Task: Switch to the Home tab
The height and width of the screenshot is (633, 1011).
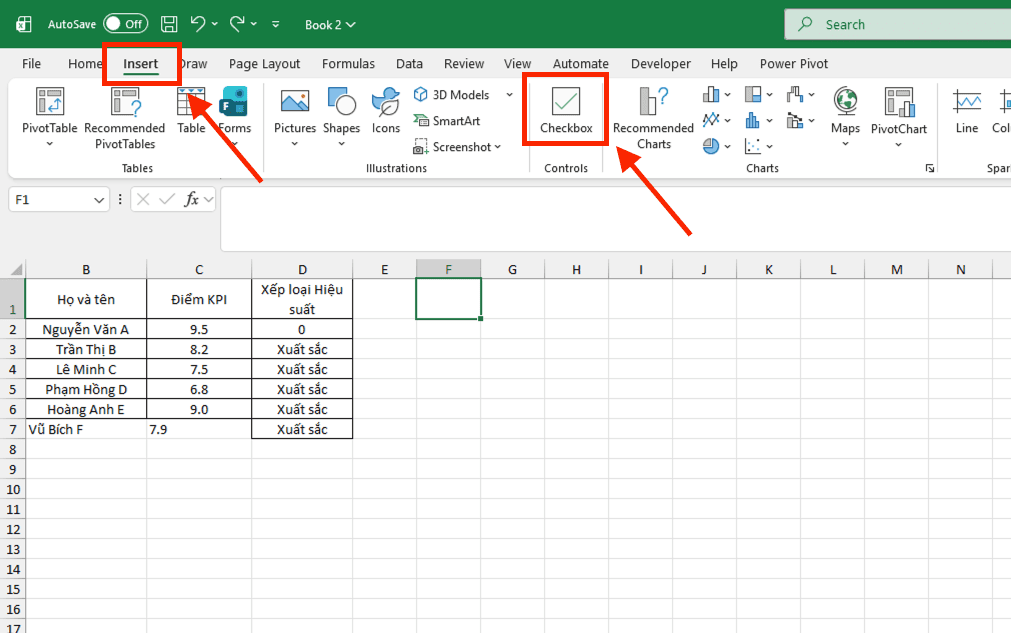Action: click(84, 64)
